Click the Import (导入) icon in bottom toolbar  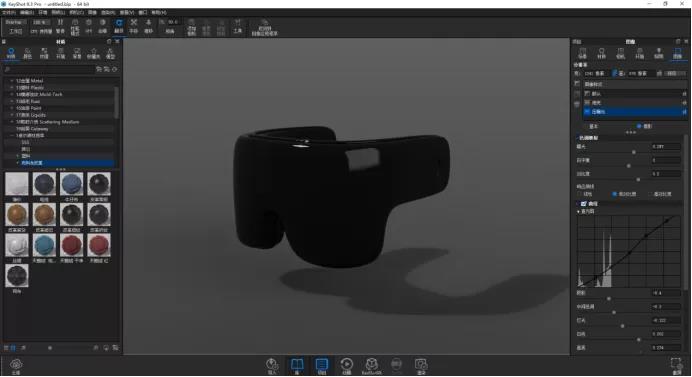(272, 366)
